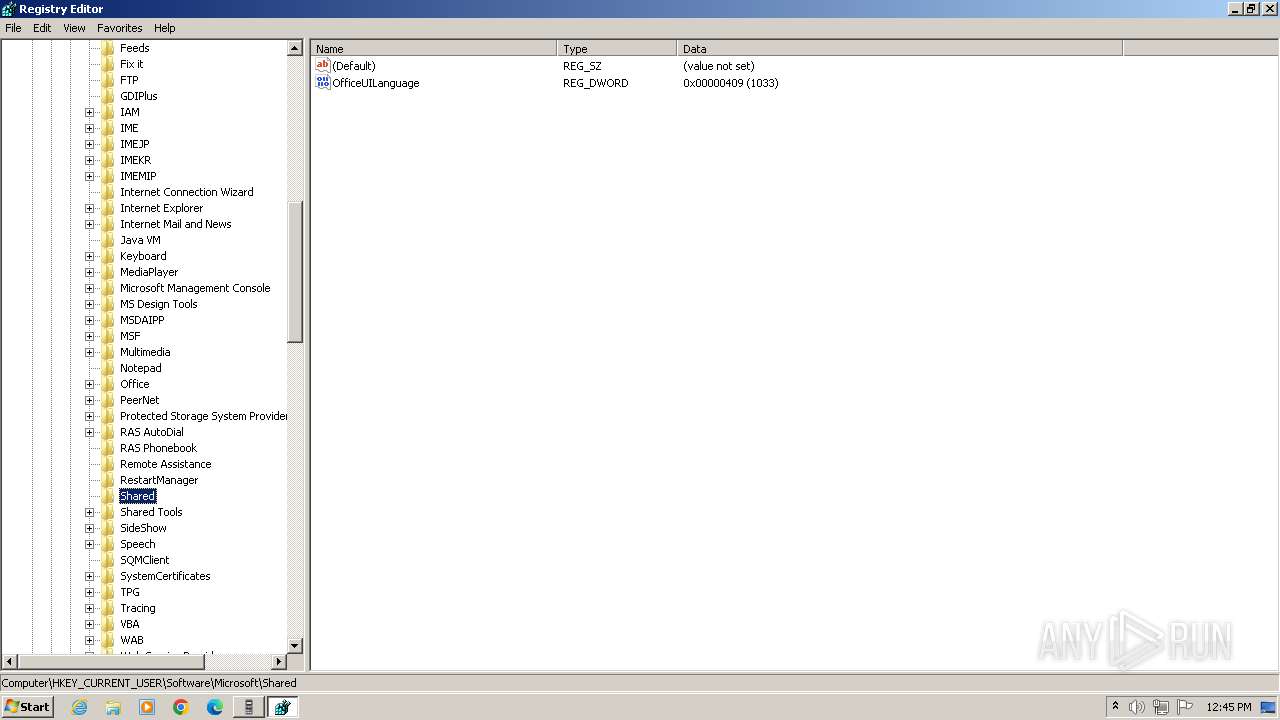Screen dimensions: 1280x720
Task: Click the Feeds folder icon
Action: pyautogui.click(x=108, y=48)
